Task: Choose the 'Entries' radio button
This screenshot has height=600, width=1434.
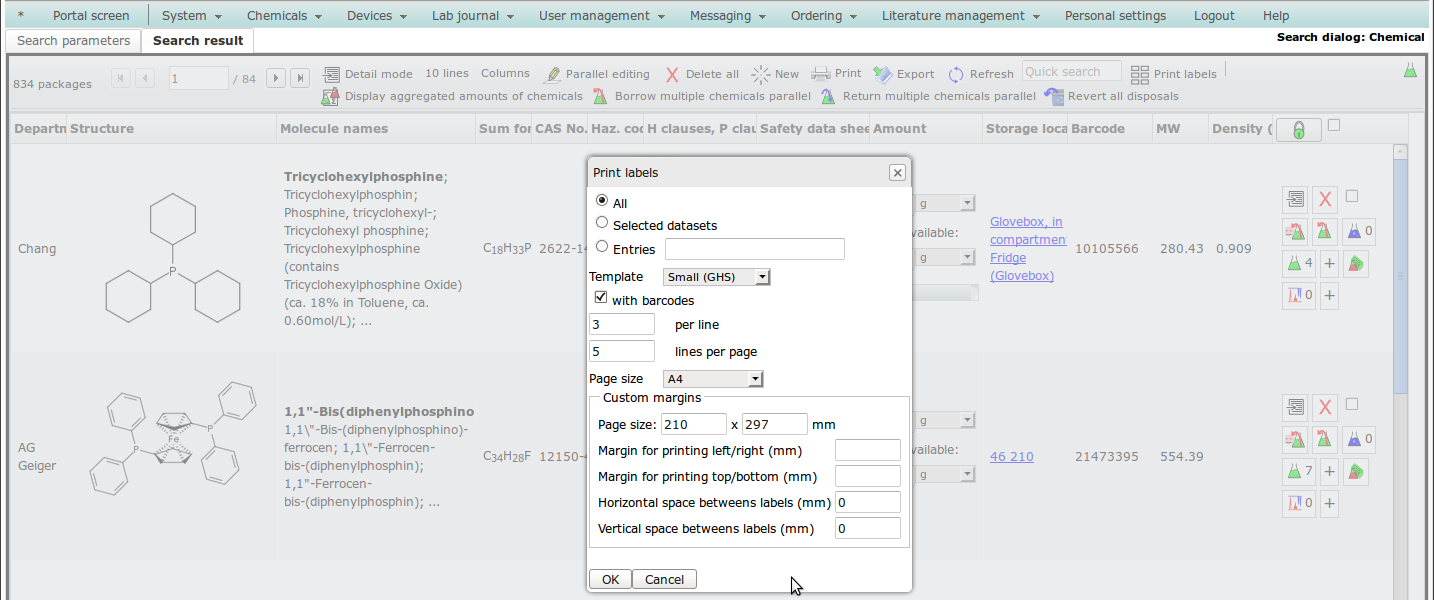Action: point(602,247)
